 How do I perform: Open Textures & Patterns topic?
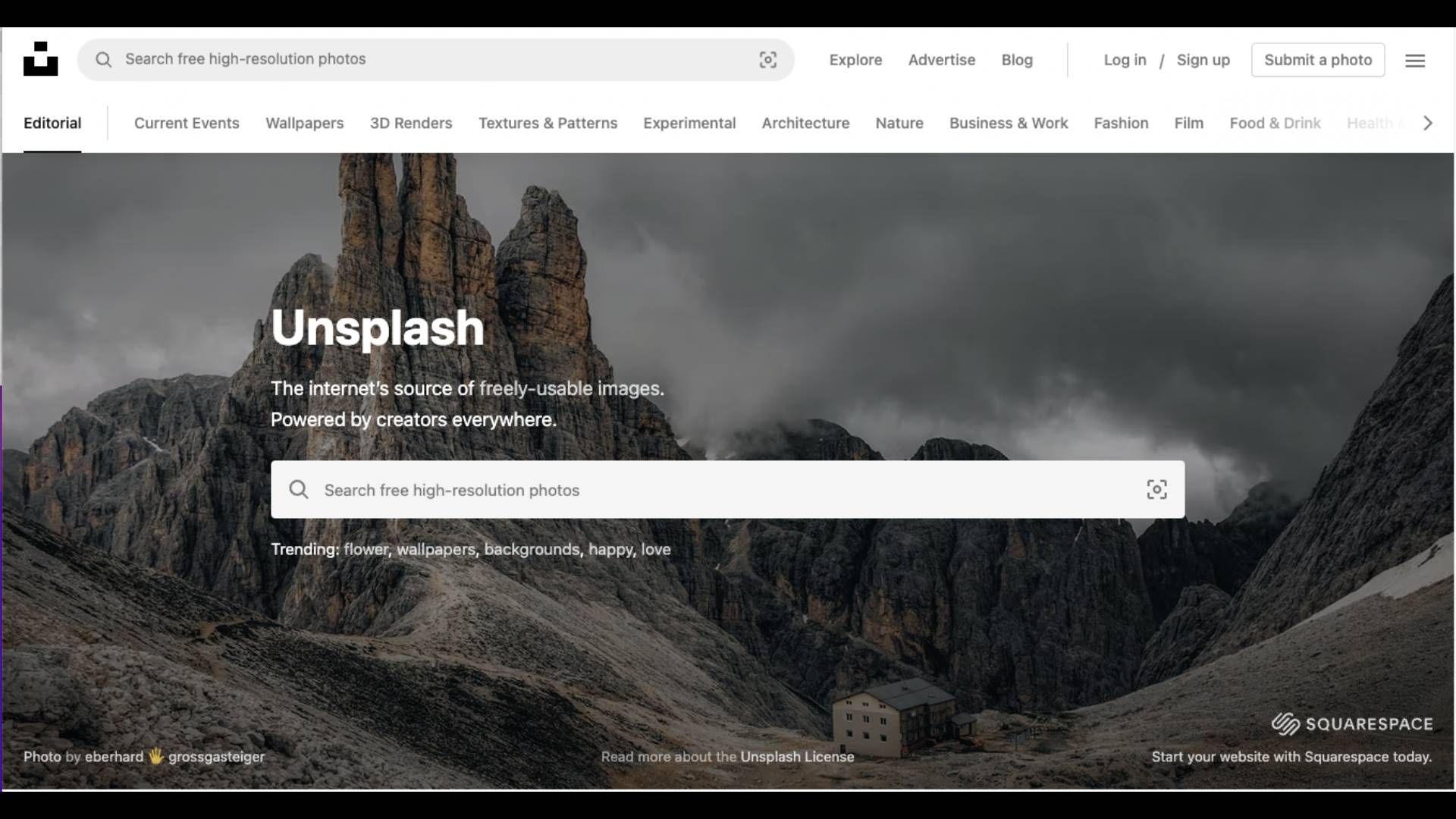pos(548,123)
